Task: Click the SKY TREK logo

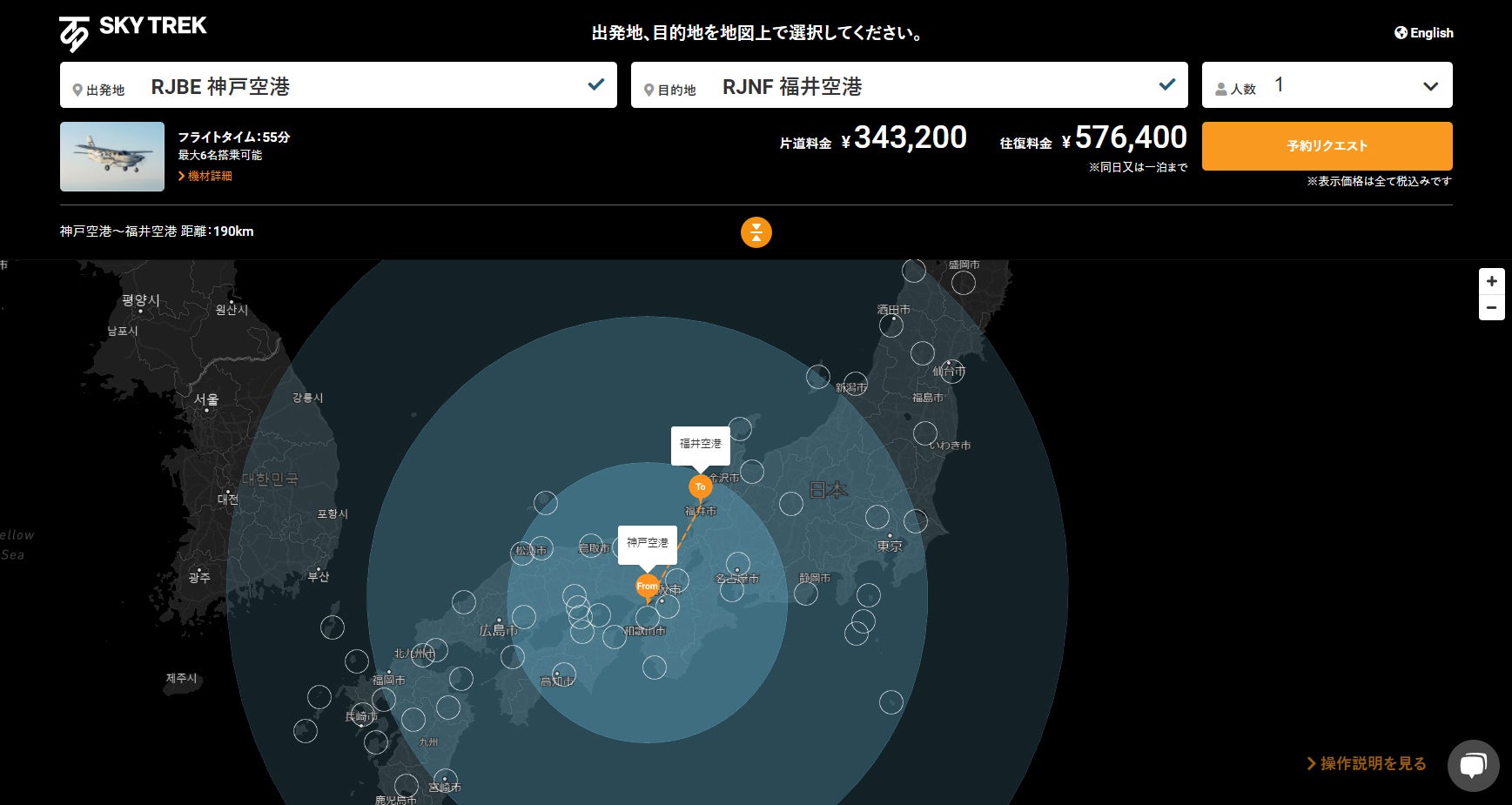Action: click(x=132, y=33)
